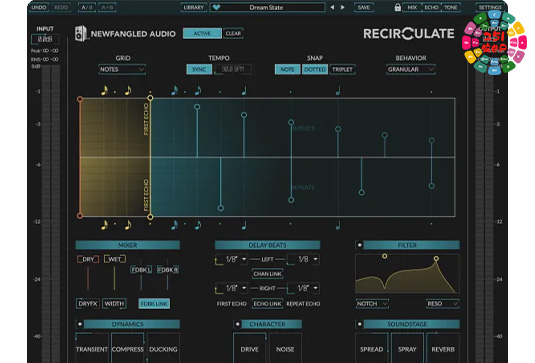
Task: Click FDBK R label
Action: (168, 270)
